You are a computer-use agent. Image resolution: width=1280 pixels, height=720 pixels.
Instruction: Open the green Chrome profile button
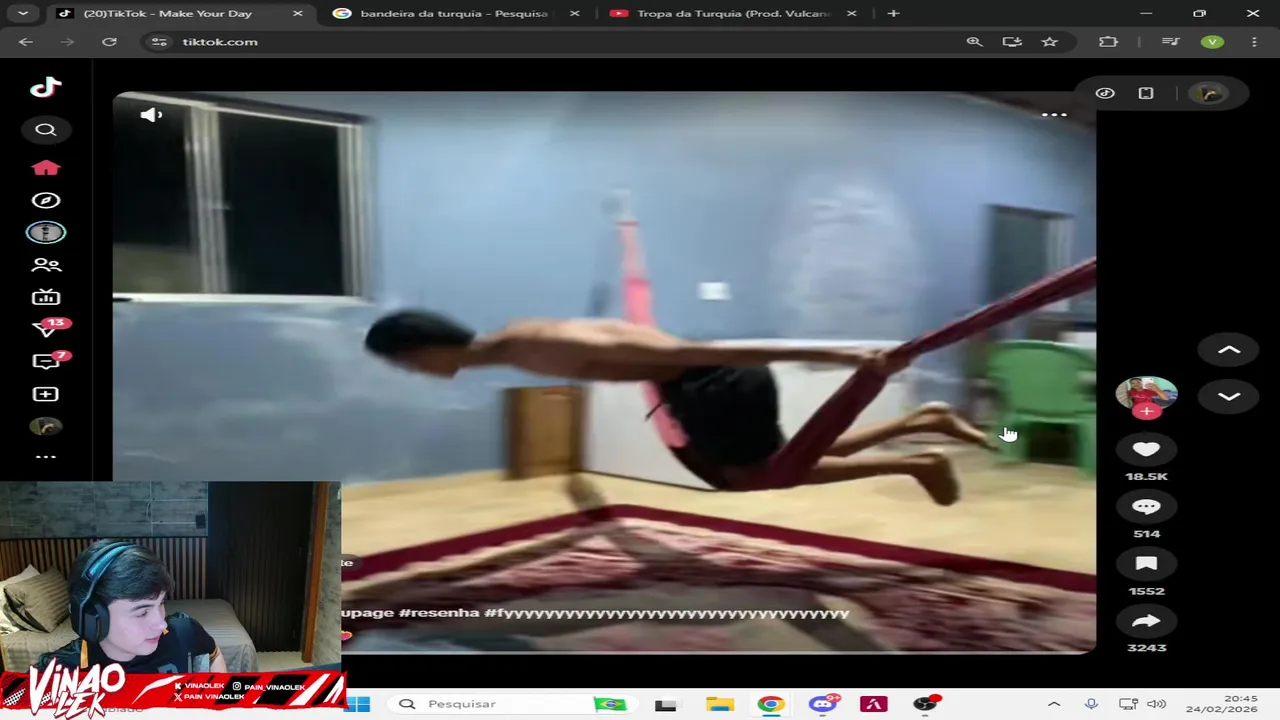point(1212,42)
